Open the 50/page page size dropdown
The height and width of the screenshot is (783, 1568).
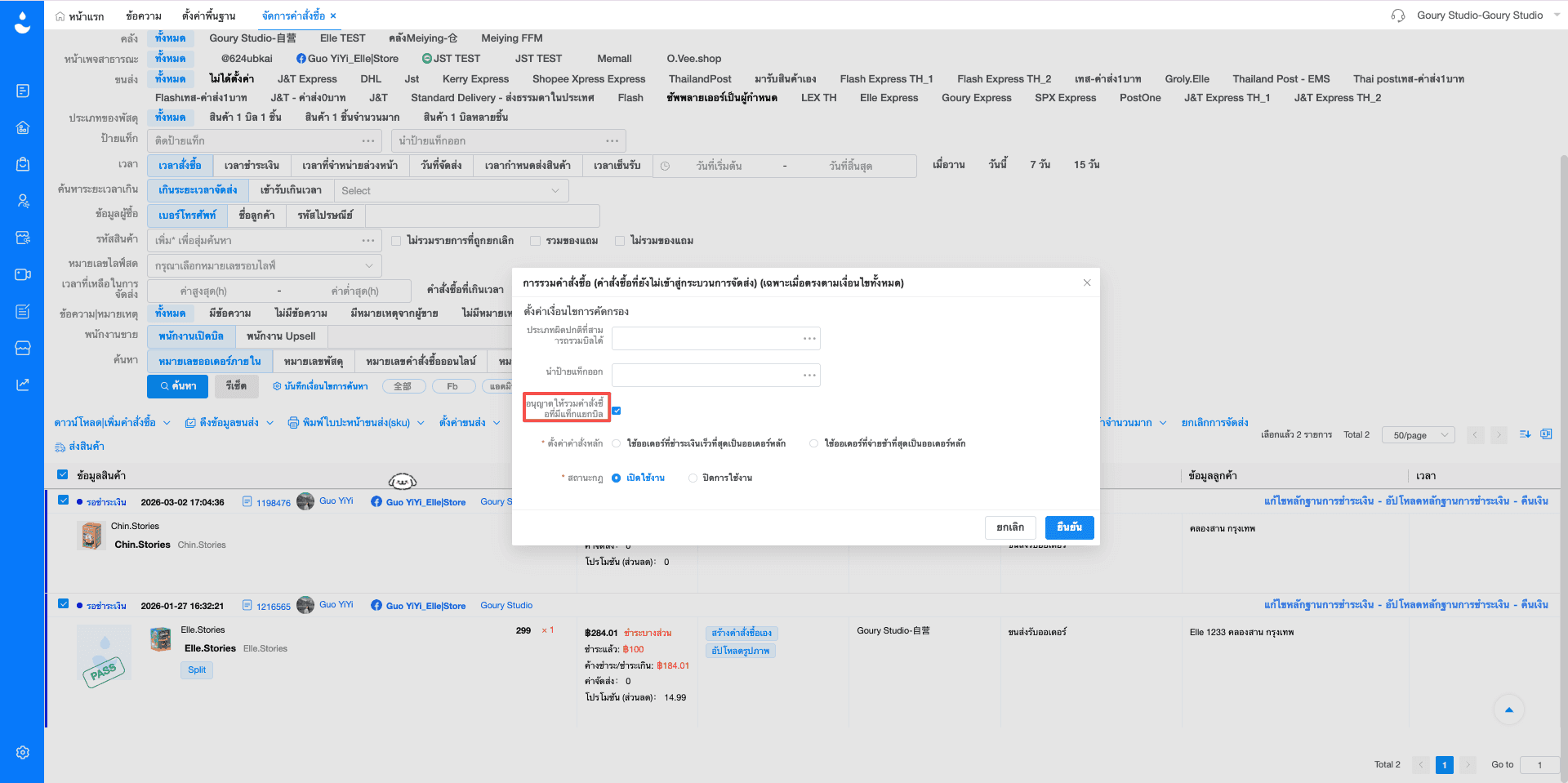coord(1419,435)
